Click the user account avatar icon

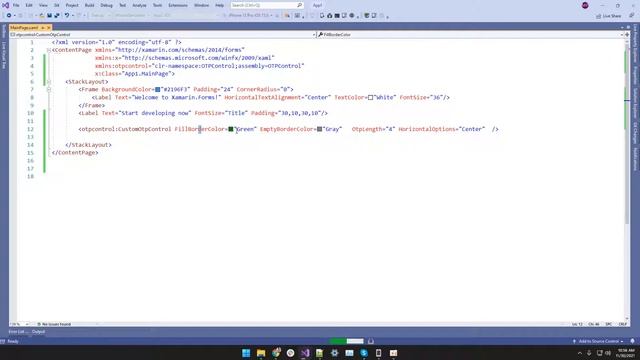click(585, 5)
